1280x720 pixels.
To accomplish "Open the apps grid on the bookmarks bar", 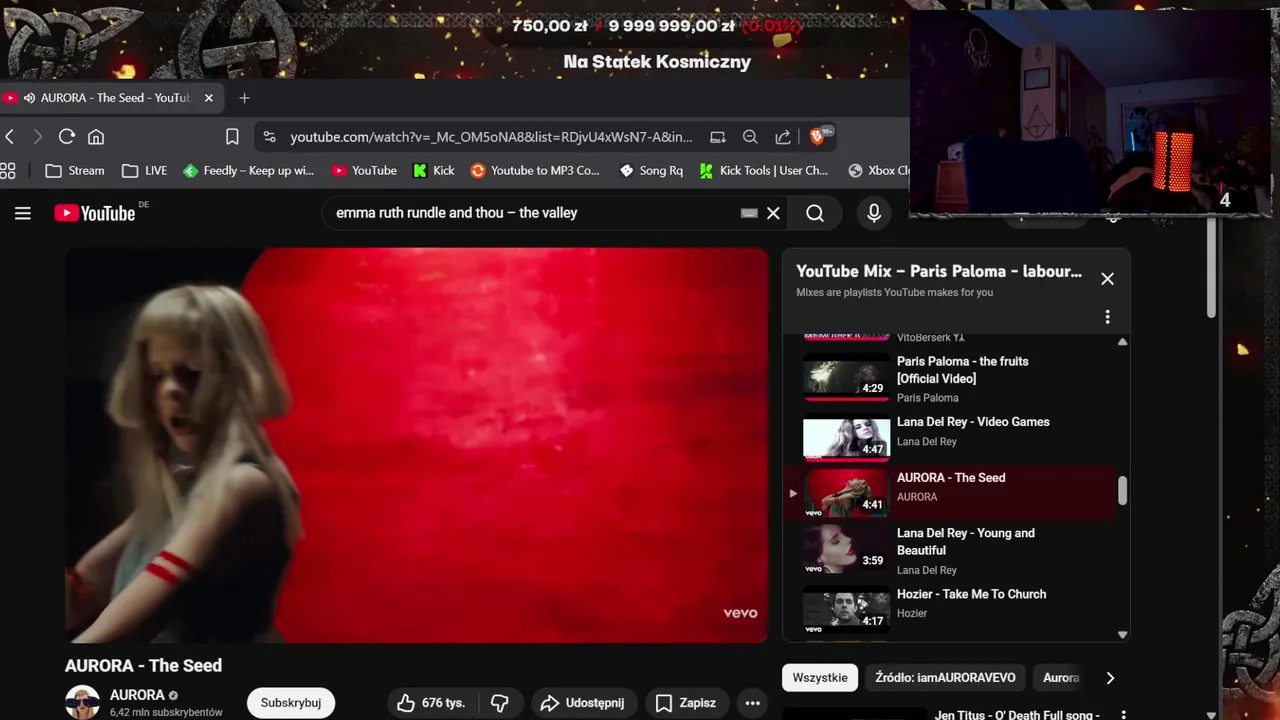I will (x=8, y=171).
